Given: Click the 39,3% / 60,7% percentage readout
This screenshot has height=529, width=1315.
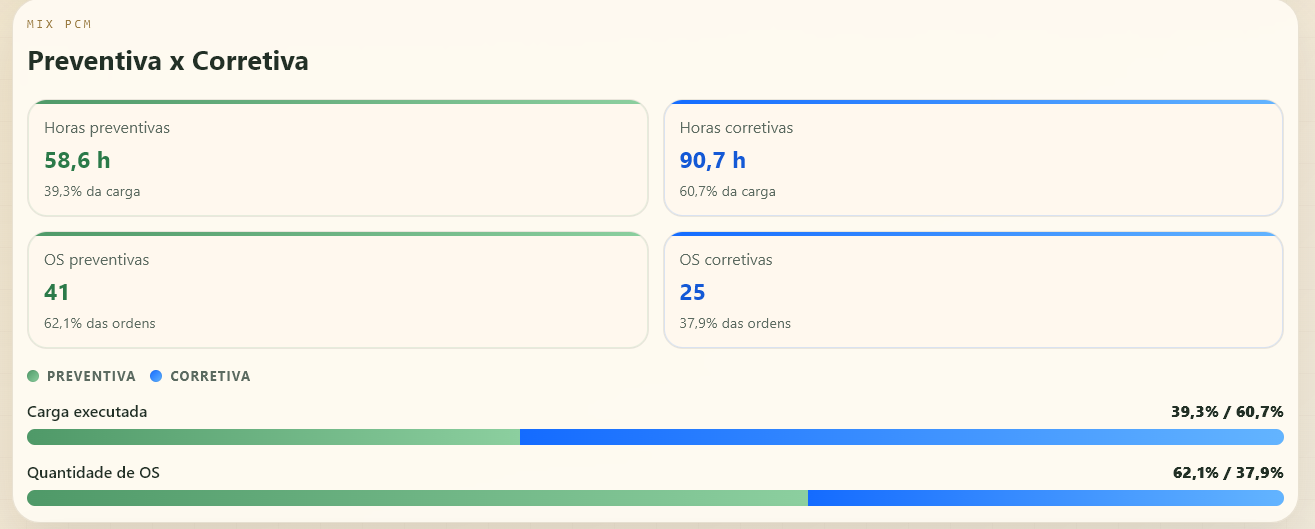Looking at the screenshot, I should point(1227,411).
